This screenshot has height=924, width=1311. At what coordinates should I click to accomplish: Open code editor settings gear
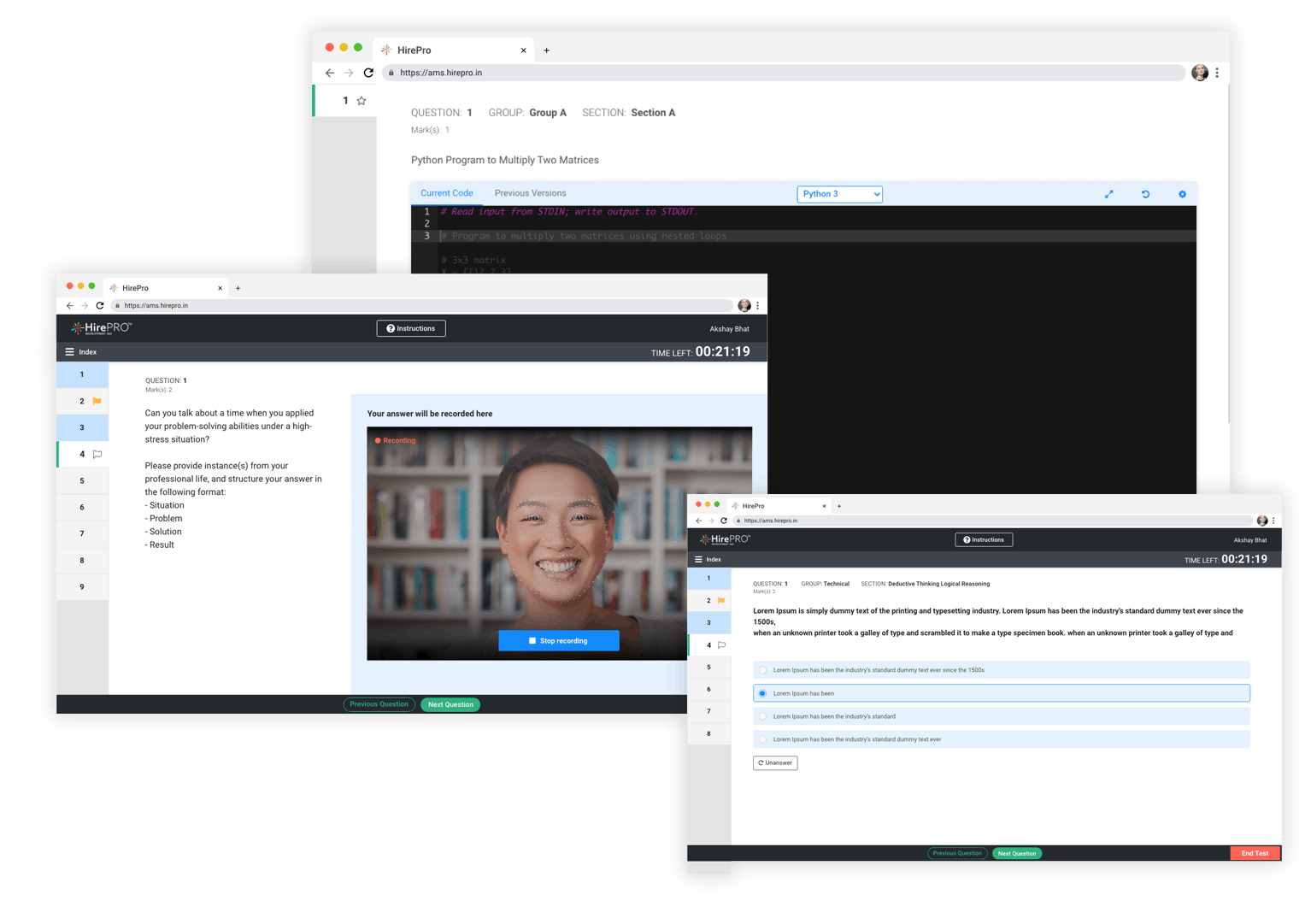tap(1182, 194)
